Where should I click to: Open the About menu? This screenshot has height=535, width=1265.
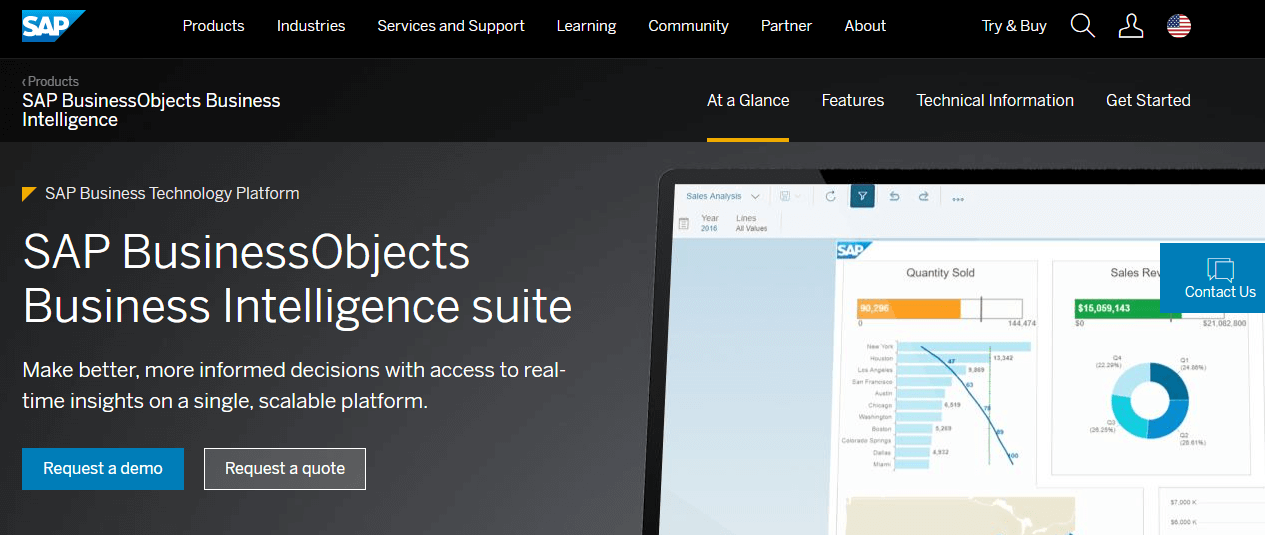pyautogui.click(x=865, y=26)
